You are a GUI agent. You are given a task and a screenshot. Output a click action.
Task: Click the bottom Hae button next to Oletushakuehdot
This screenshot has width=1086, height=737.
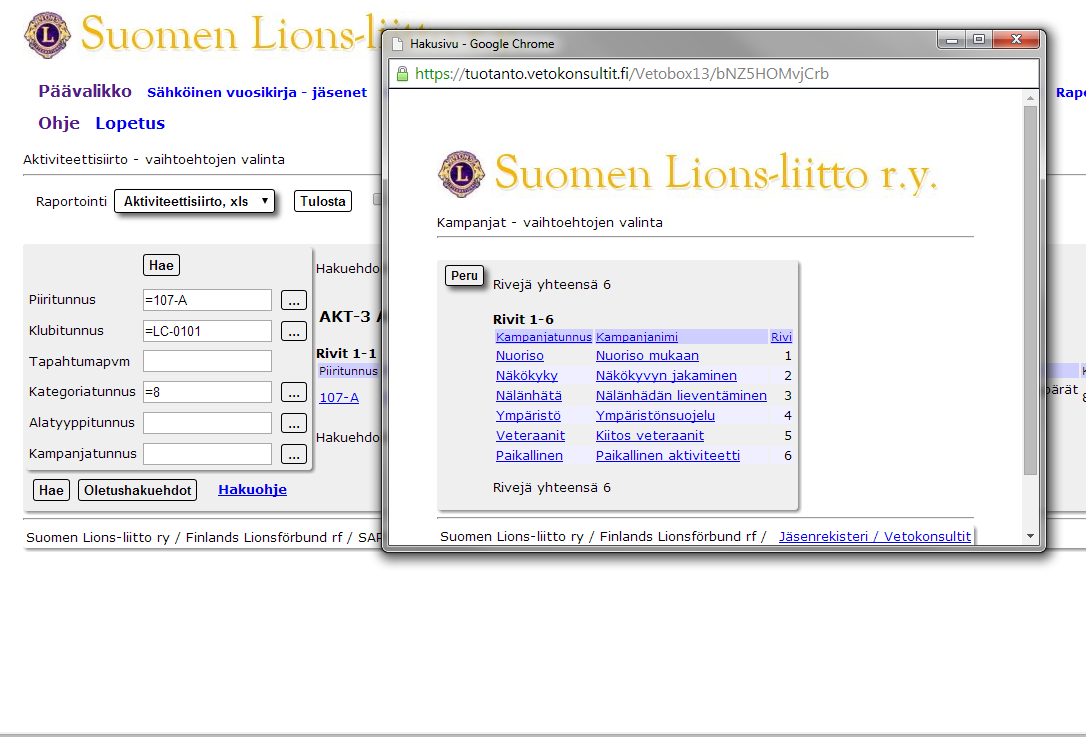(x=51, y=490)
